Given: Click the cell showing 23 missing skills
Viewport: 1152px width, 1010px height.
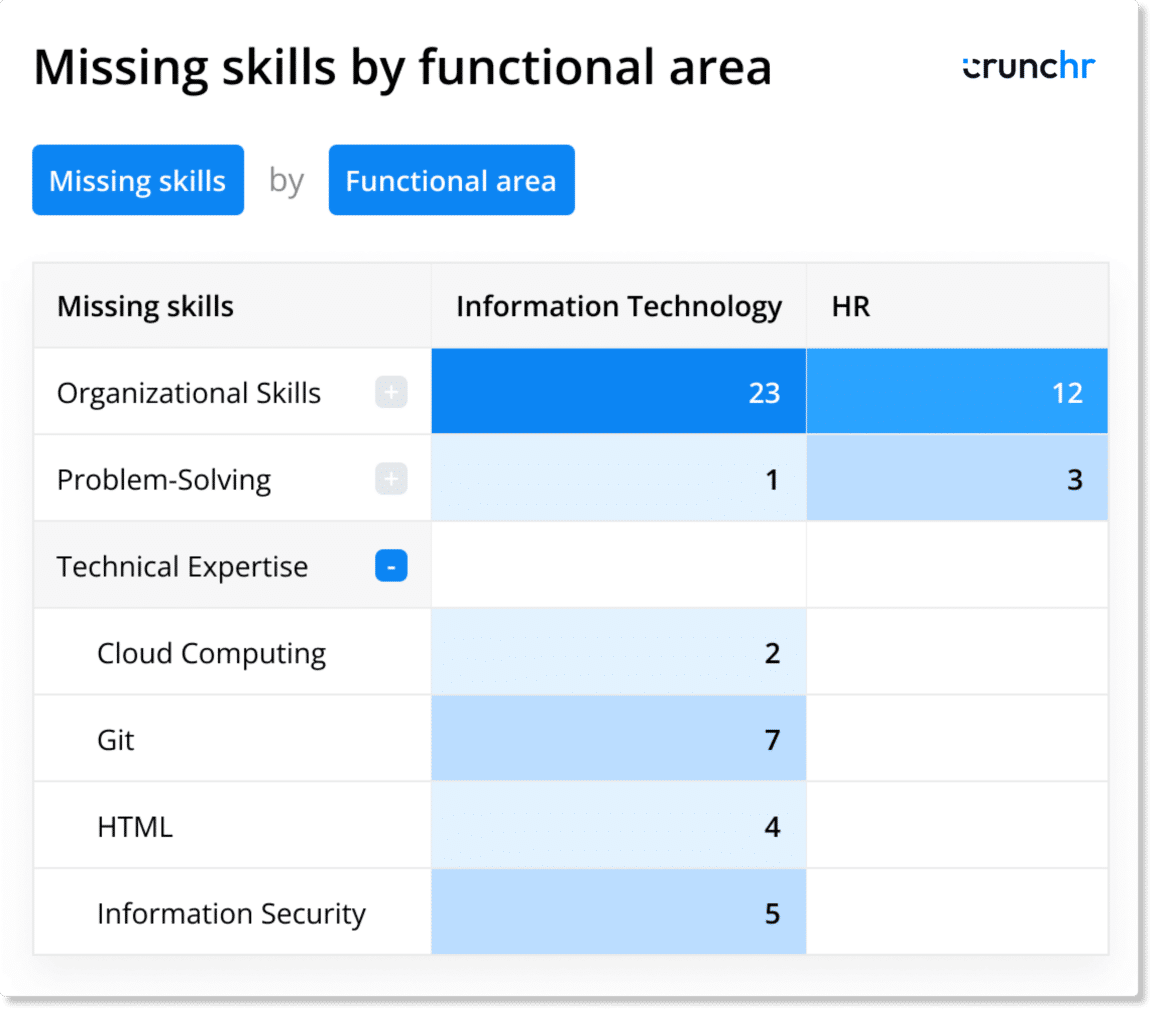Looking at the screenshot, I should coord(618,392).
